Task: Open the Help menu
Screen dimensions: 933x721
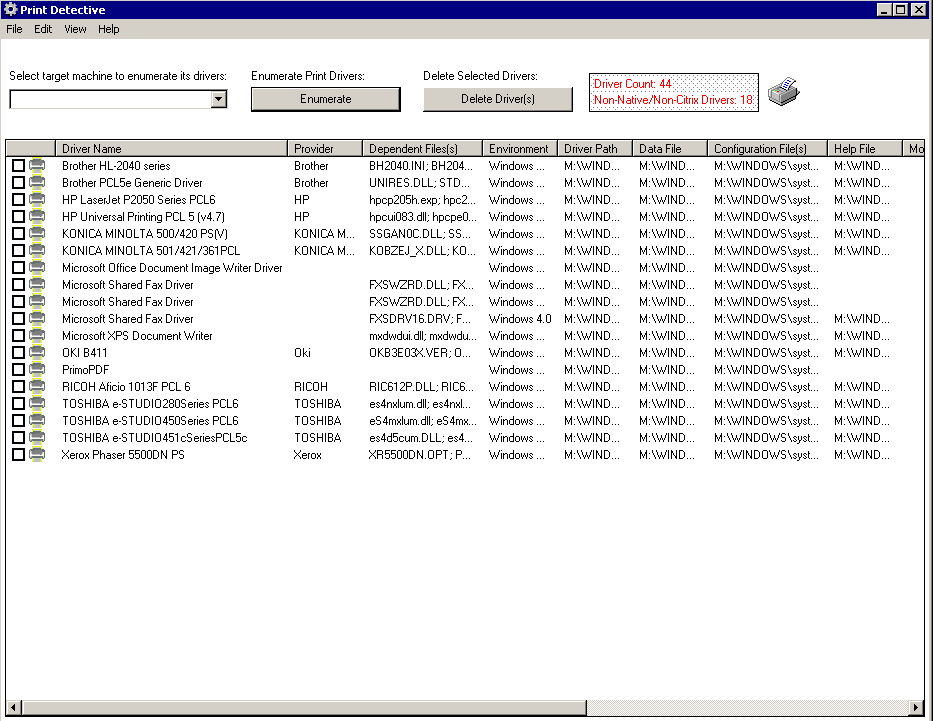Action: (x=108, y=29)
